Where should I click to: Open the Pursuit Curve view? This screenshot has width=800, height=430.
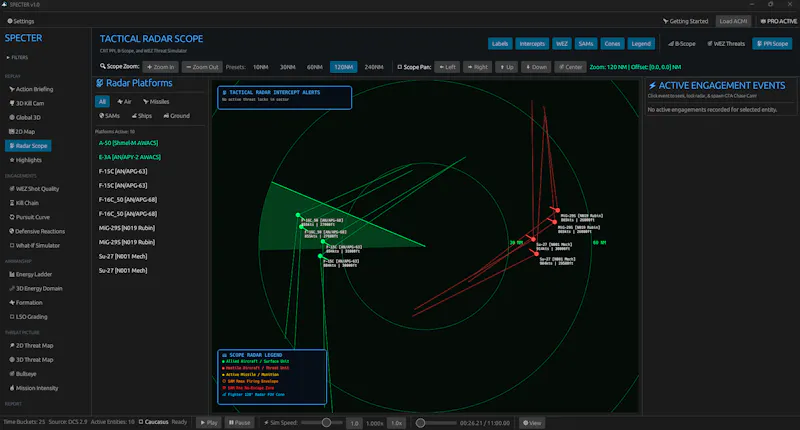[x=29, y=217]
